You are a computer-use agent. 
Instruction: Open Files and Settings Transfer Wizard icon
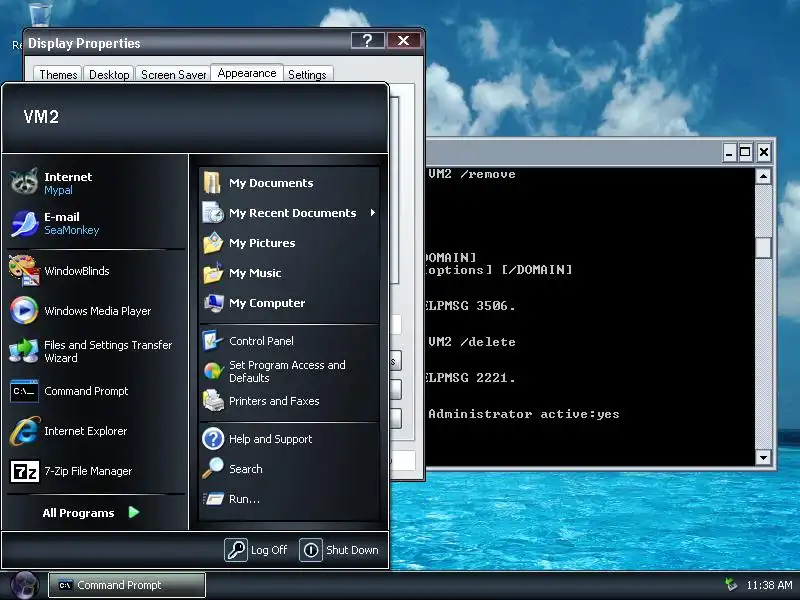coord(24,351)
